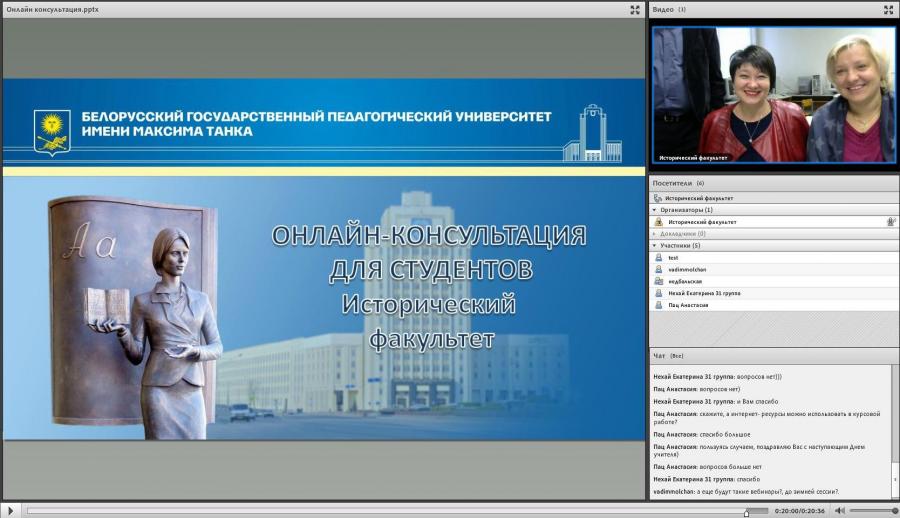Collapse the Участники group
The height and width of the screenshot is (518, 900).
(x=654, y=246)
